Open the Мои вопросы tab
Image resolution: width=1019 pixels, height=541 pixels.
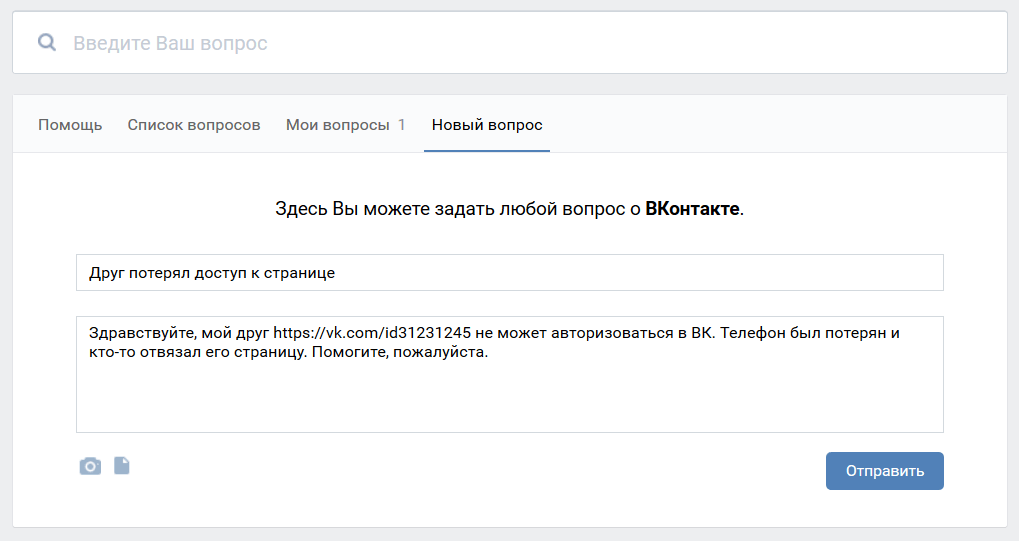click(345, 125)
